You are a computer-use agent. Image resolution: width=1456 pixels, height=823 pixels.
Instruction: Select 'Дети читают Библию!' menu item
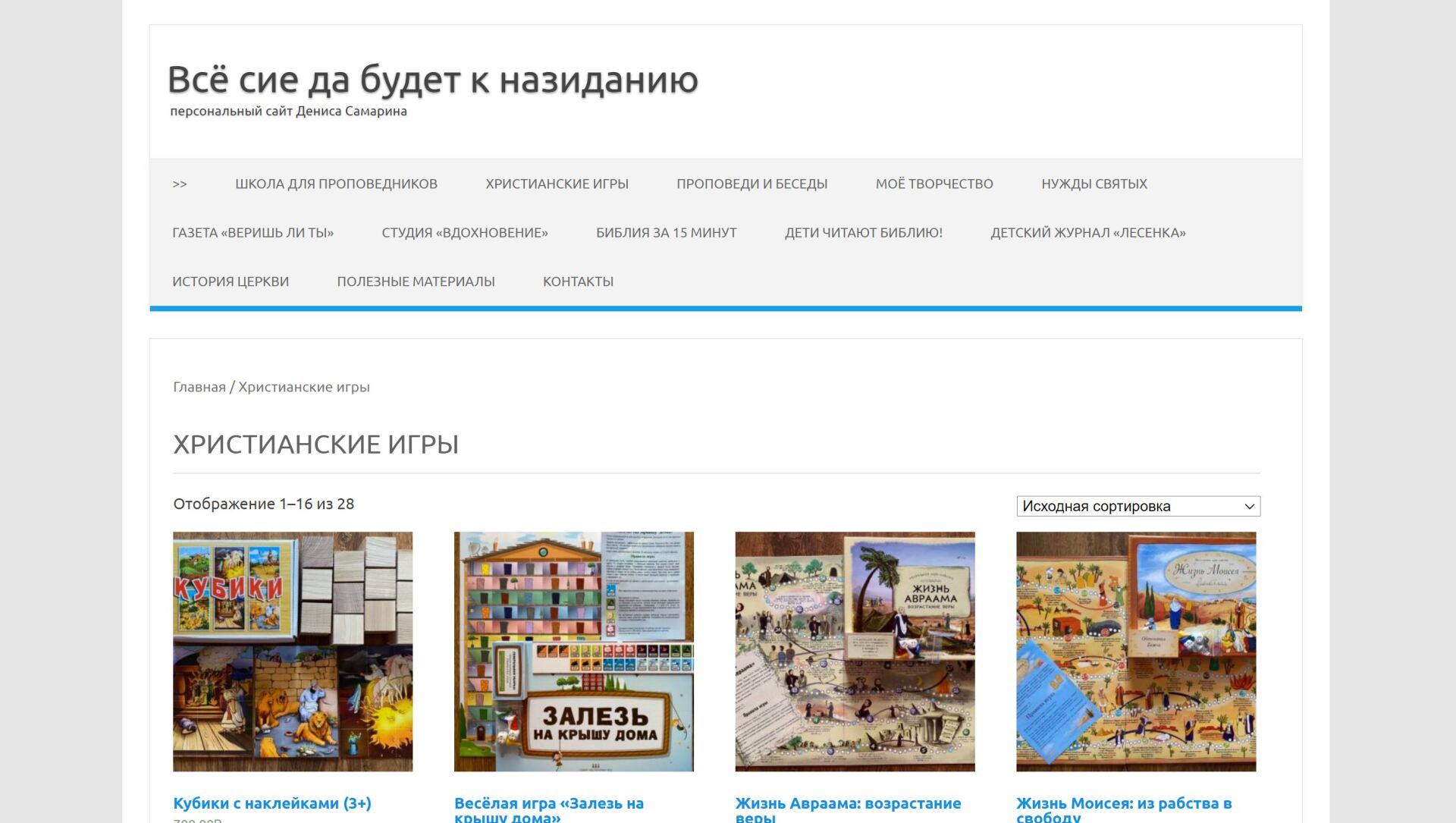pyautogui.click(x=863, y=233)
